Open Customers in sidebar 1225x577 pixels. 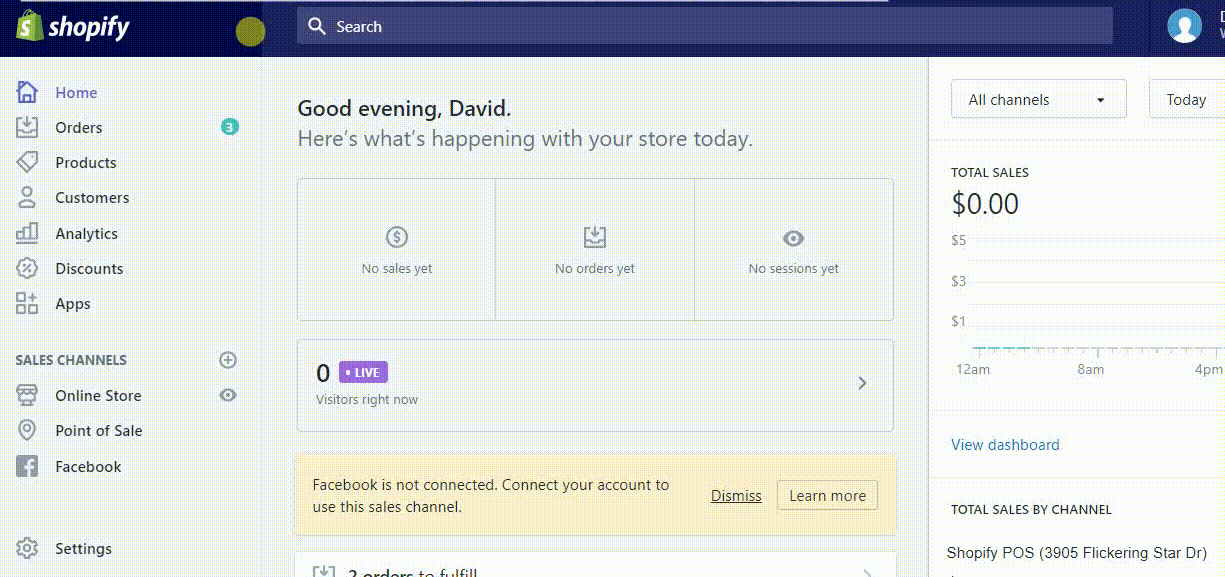pos(92,197)
